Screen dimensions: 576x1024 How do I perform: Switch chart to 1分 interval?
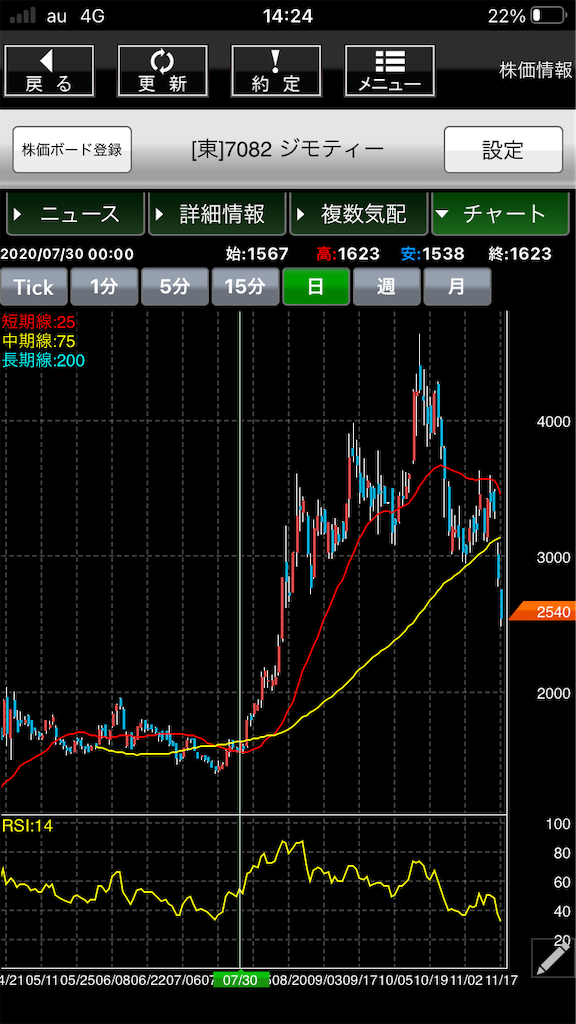[x=104, y=287]
